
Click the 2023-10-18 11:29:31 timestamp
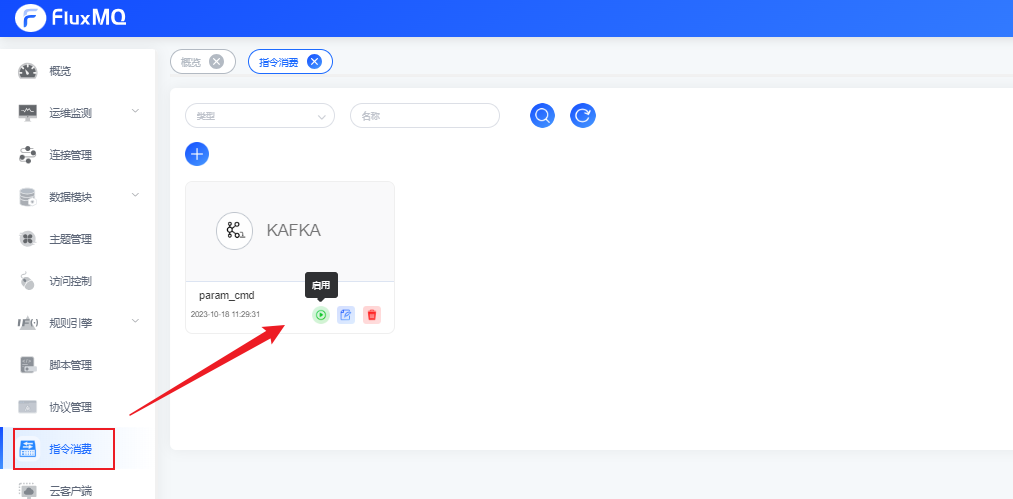225,314
